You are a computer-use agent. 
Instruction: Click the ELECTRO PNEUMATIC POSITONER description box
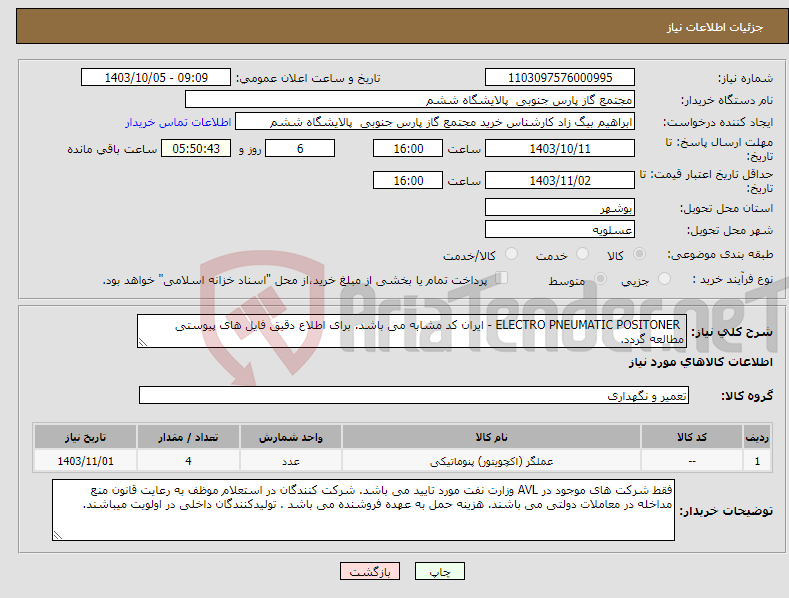click(x=412, y=331)
